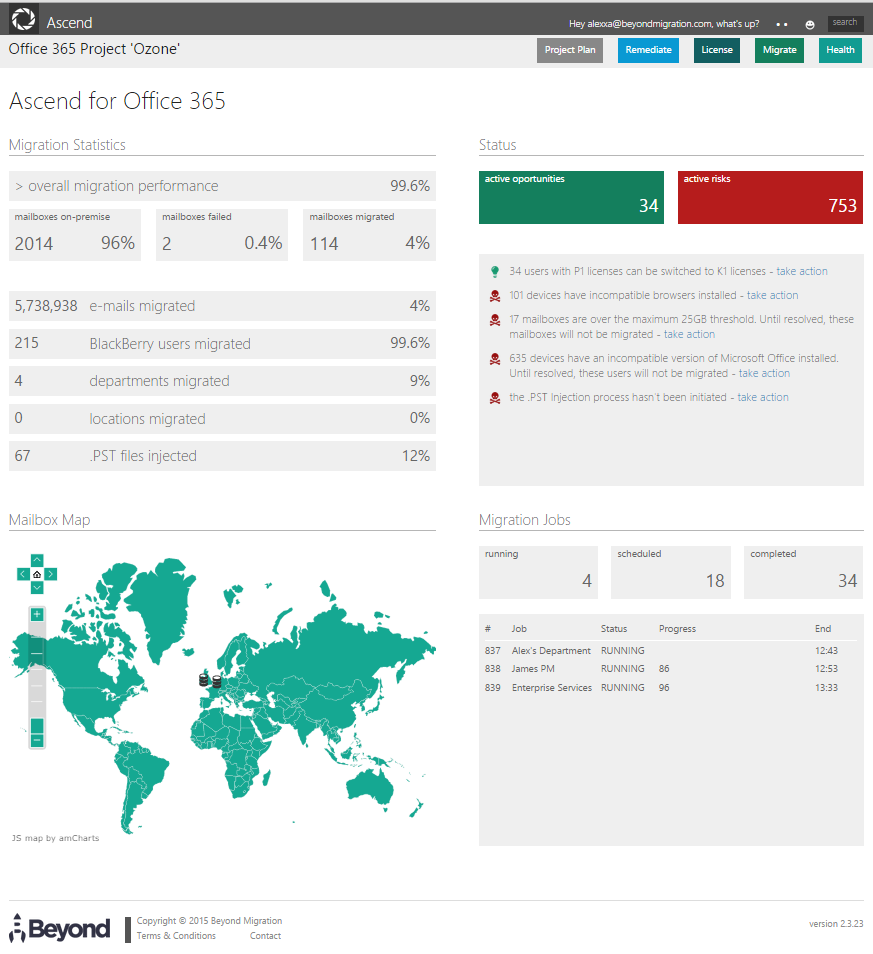The image size is (873, 954).
Task: Select job 'Enterprise Services'
Action: [552, 688]
